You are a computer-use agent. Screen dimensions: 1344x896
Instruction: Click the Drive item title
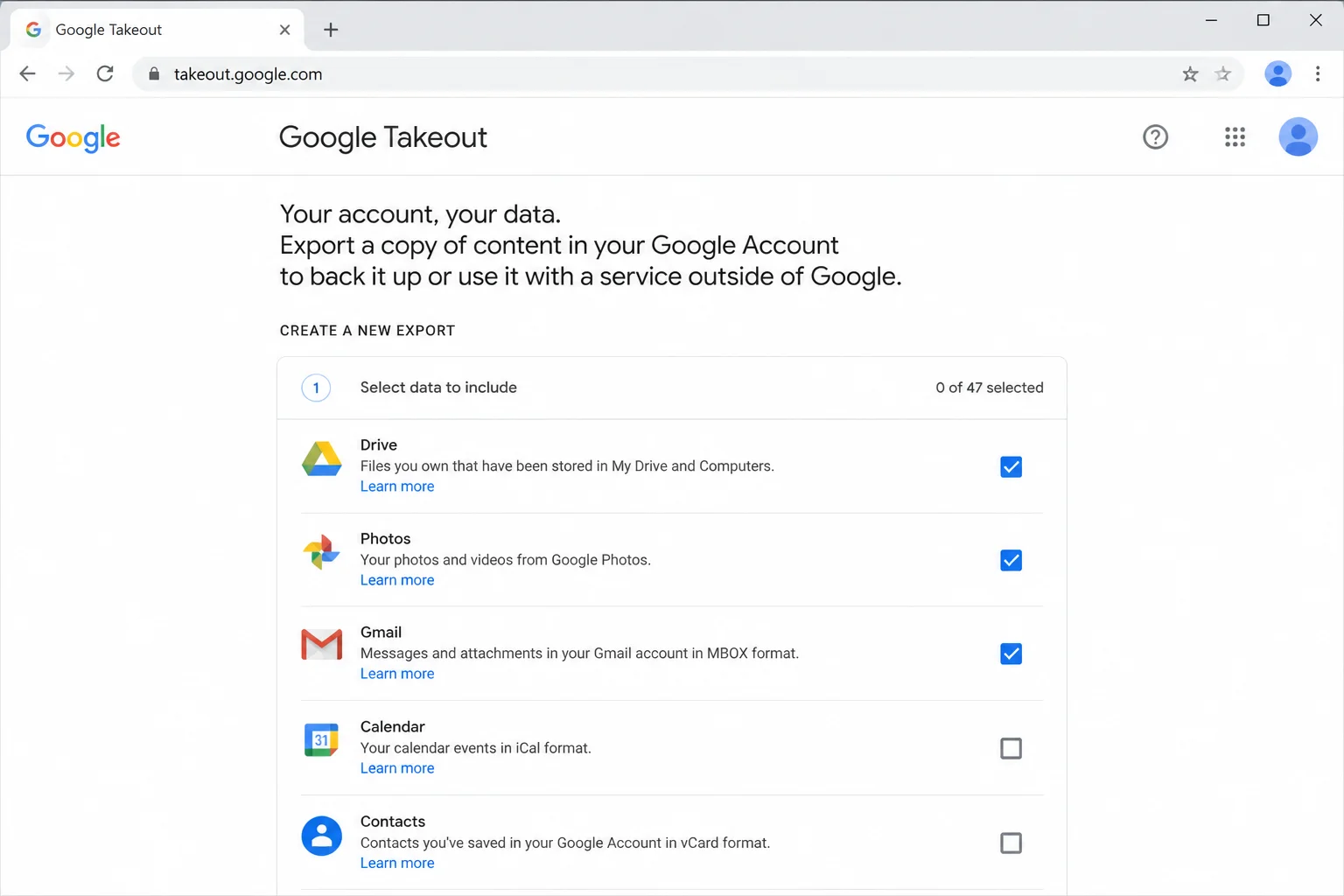[x=379, y=444]
